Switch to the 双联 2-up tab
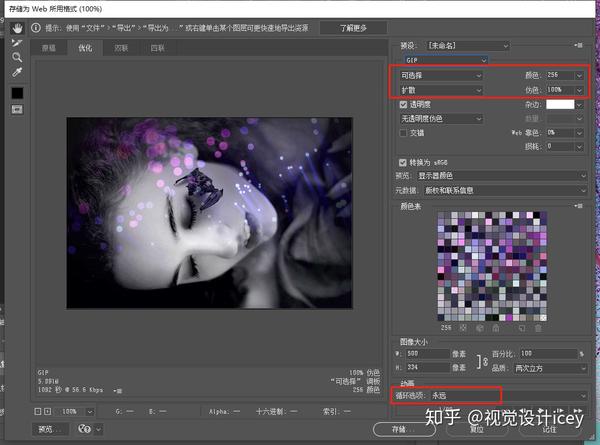The image size is (600, 445). pyautogui.click(x=121, y=48)
